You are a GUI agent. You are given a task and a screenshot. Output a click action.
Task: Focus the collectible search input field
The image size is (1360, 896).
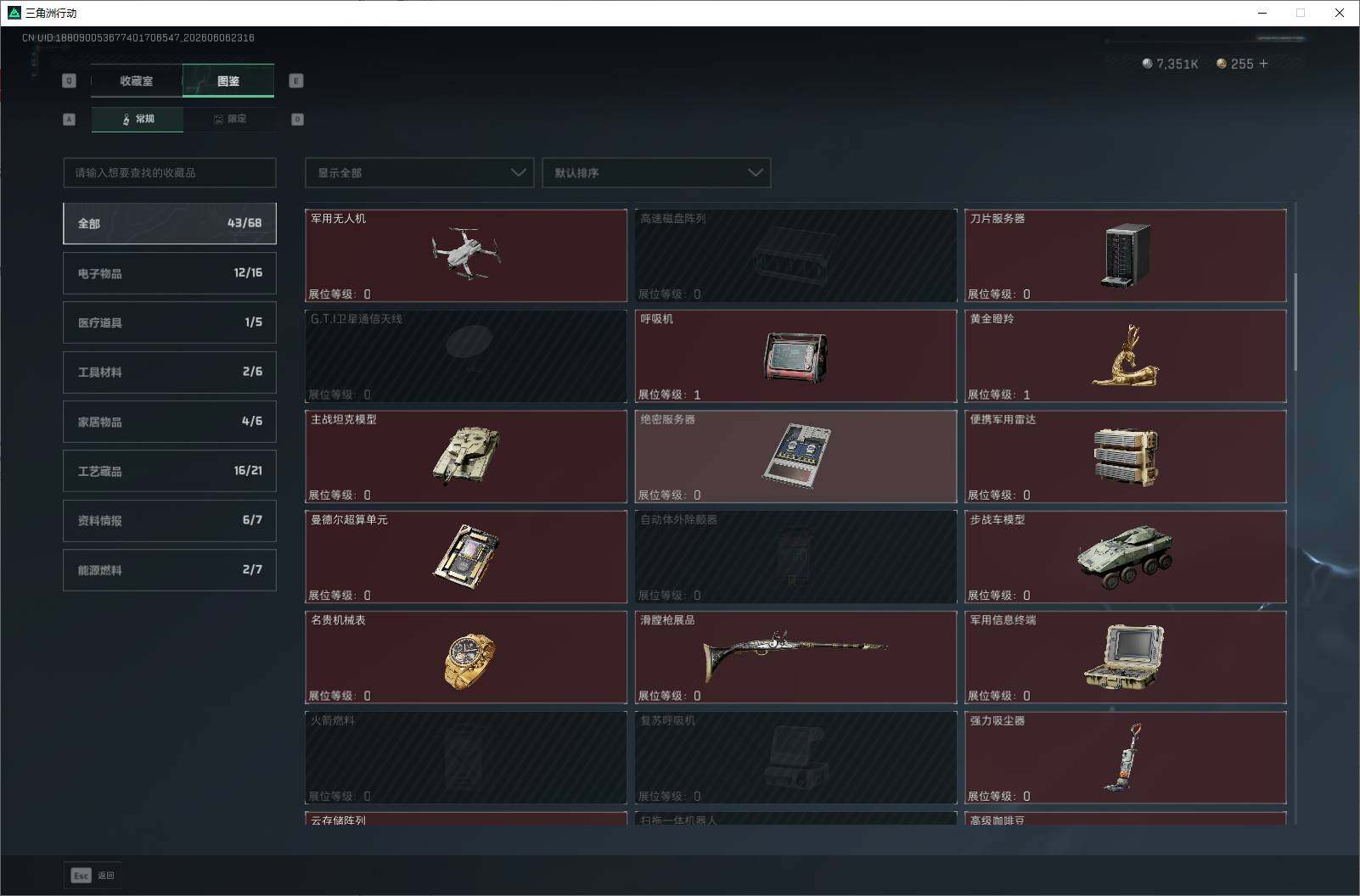pyautogui.click(x=170, y=172)
